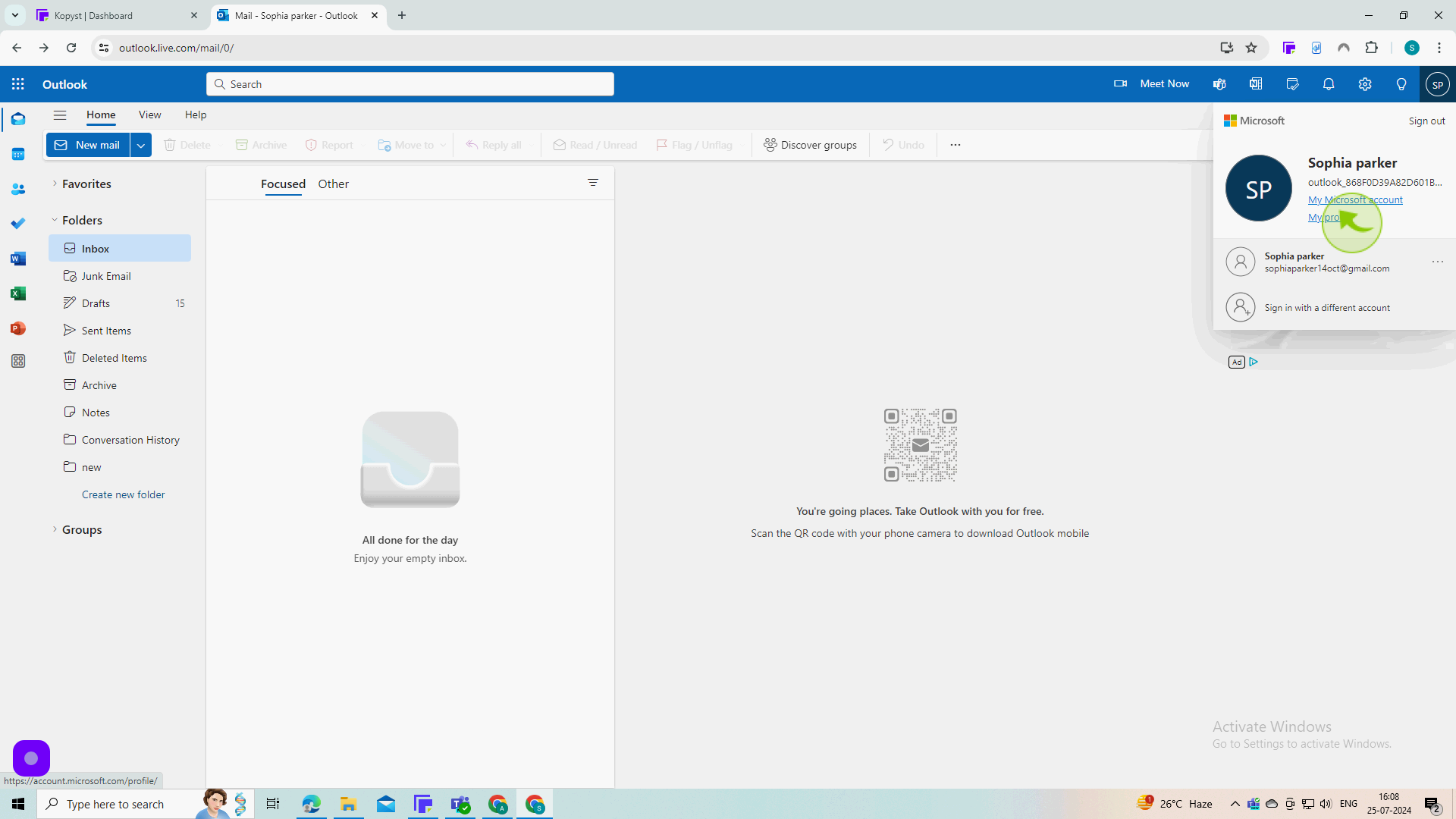Expand the Favorites folder section
The image size is (1456, 819).
click(x=55, y=184)
